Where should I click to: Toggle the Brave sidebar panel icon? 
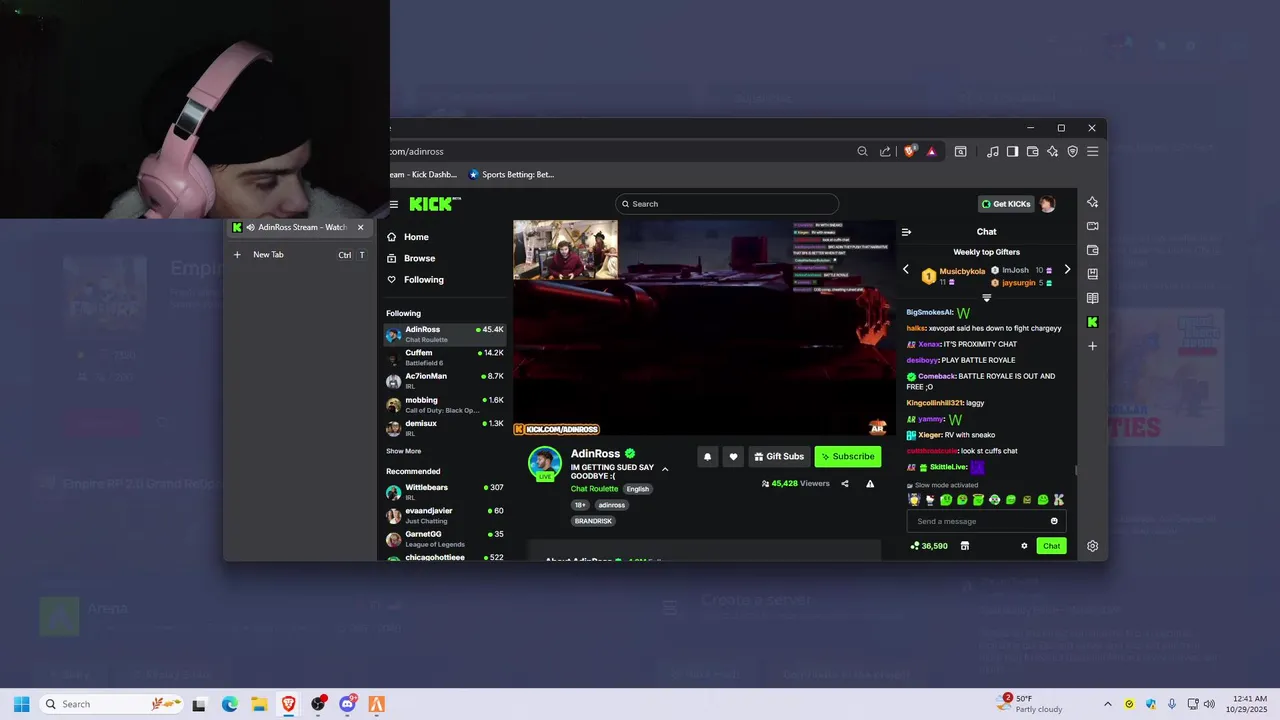(x=1012, y=152)
